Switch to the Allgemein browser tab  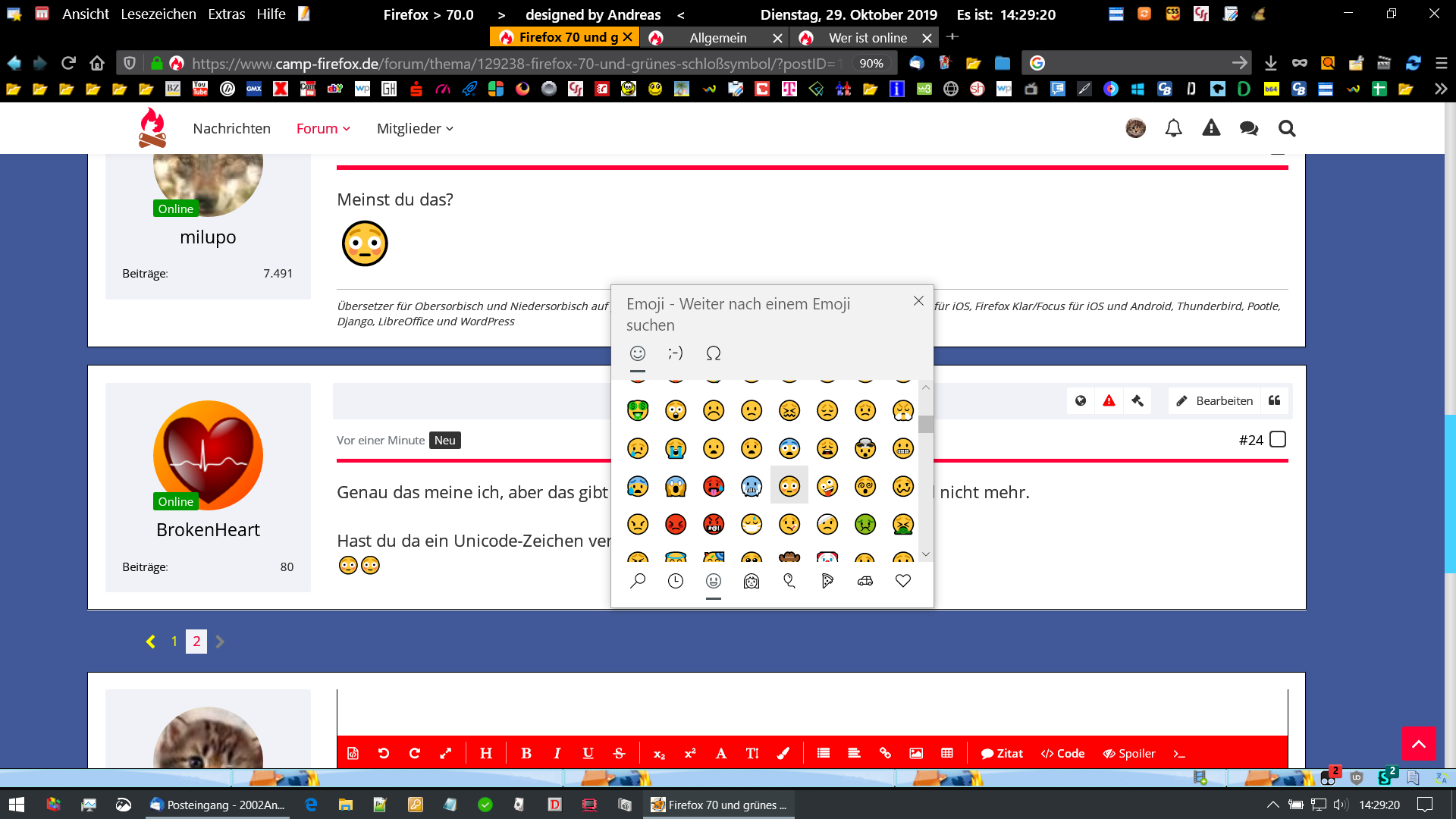click(x=717, y=37)
